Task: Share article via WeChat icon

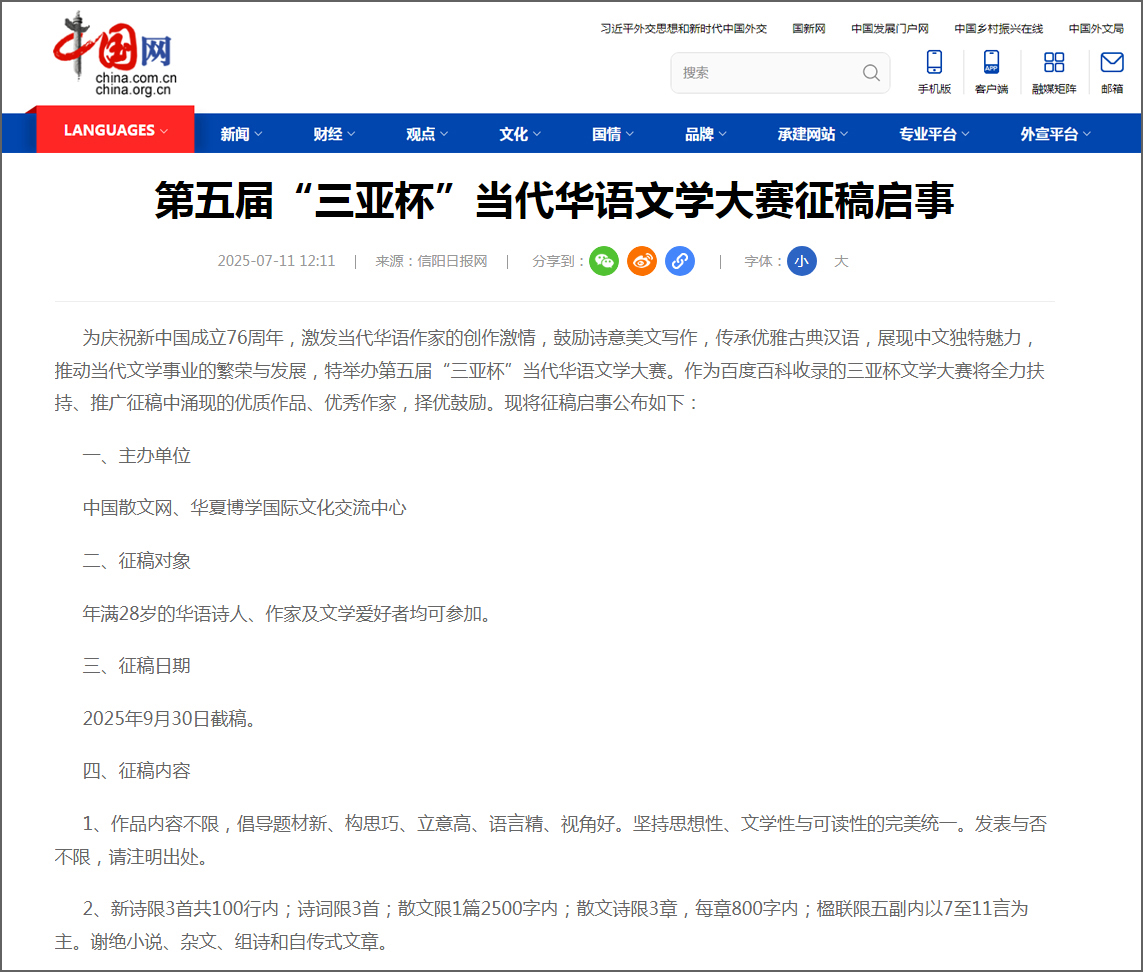Action: tap(604, 261)
